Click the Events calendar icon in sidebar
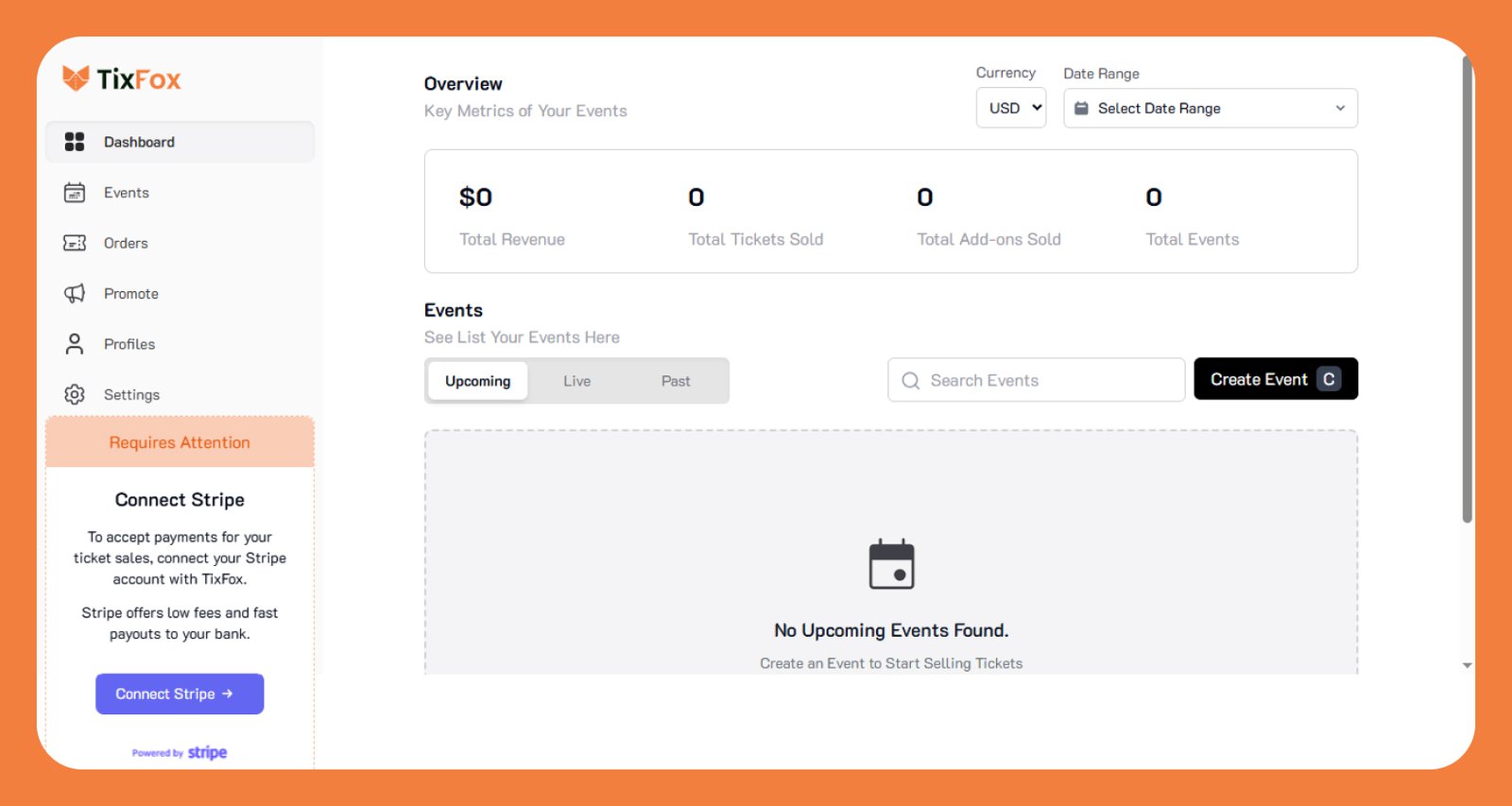1512x806 pixels. click(x=75, y=193)
